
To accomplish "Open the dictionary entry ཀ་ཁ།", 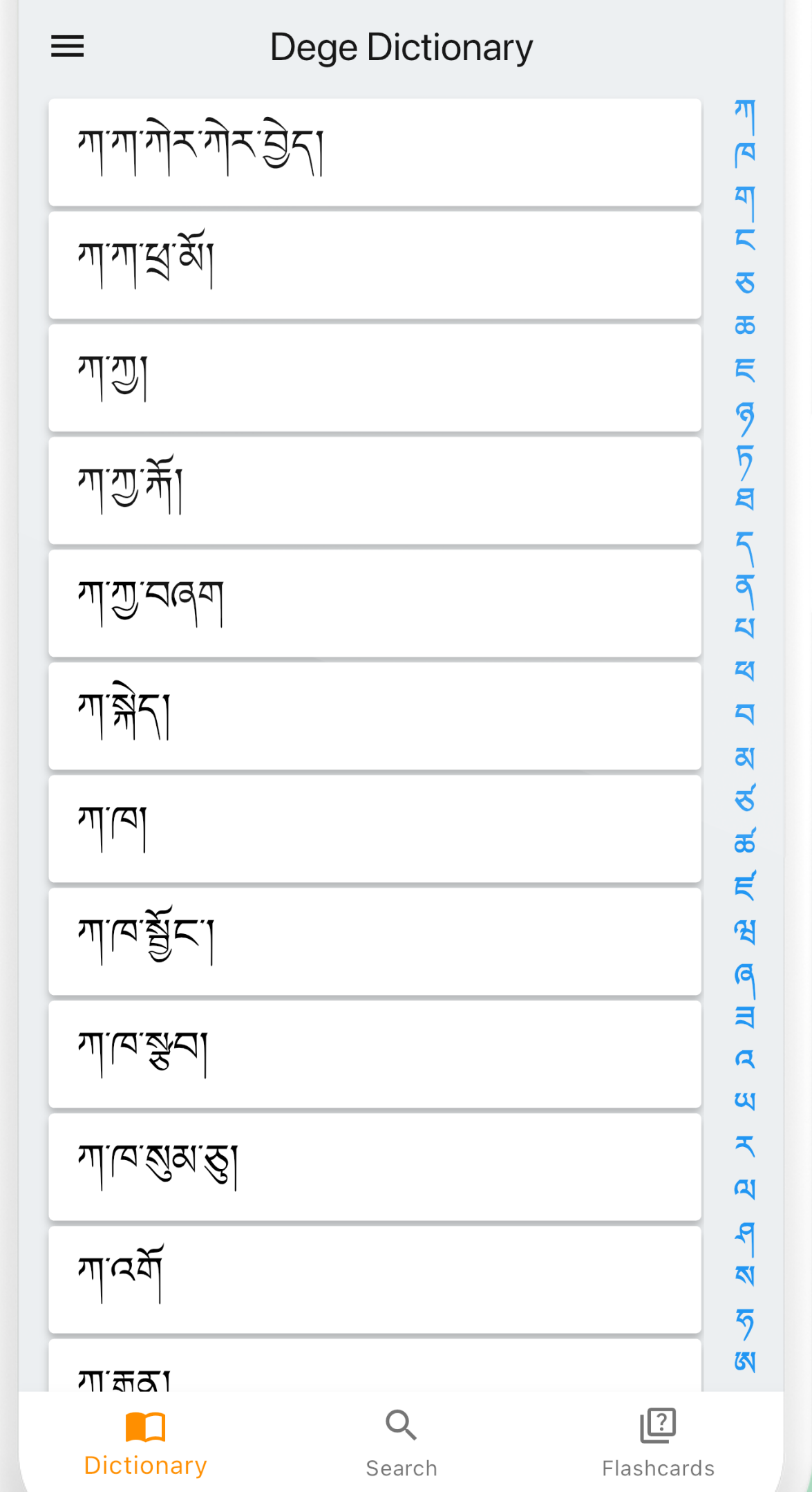I will coord(375,828).
